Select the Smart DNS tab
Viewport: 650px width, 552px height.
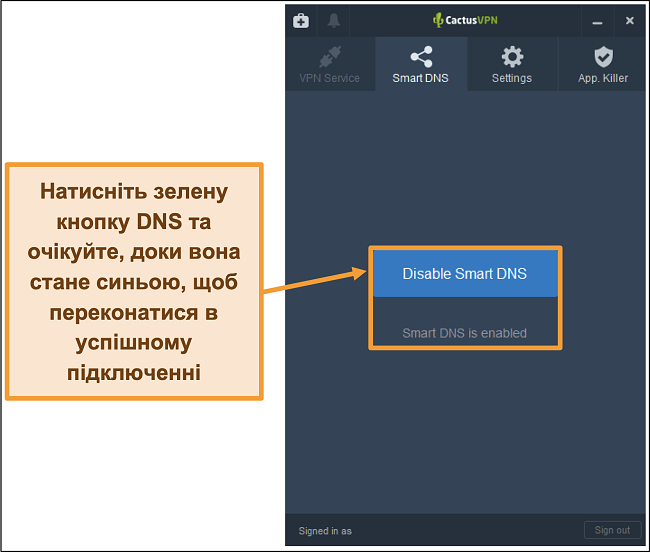coord(421,64)
